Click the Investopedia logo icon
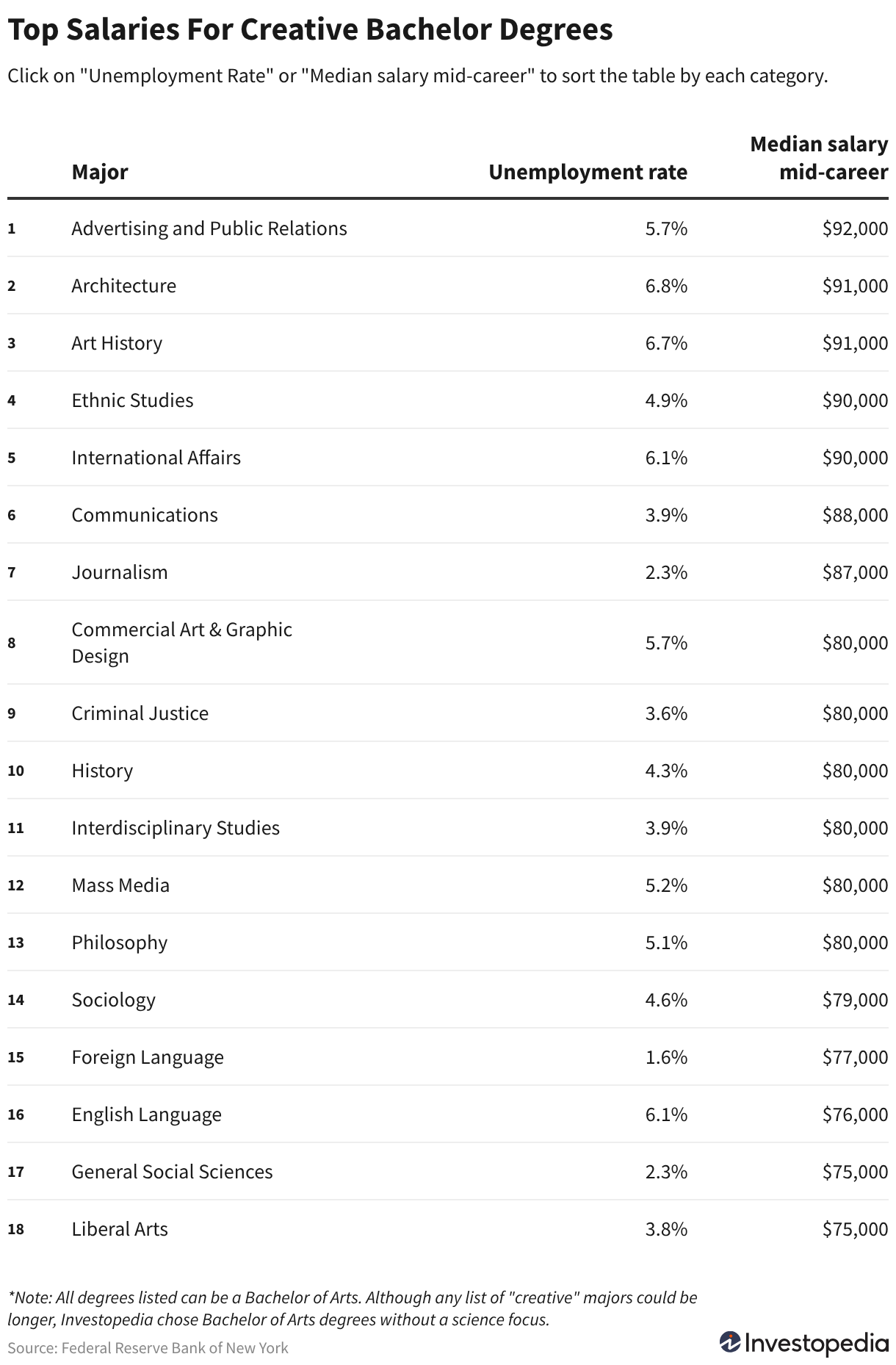The width and height of the screenshot is (896, 1365). 729,1341
